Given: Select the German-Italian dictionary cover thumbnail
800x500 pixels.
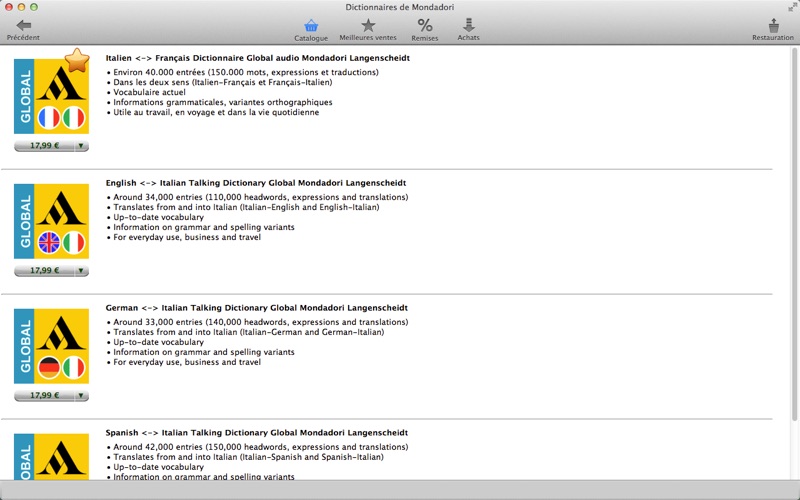Looking at the screenshot, I should (52, 346).
